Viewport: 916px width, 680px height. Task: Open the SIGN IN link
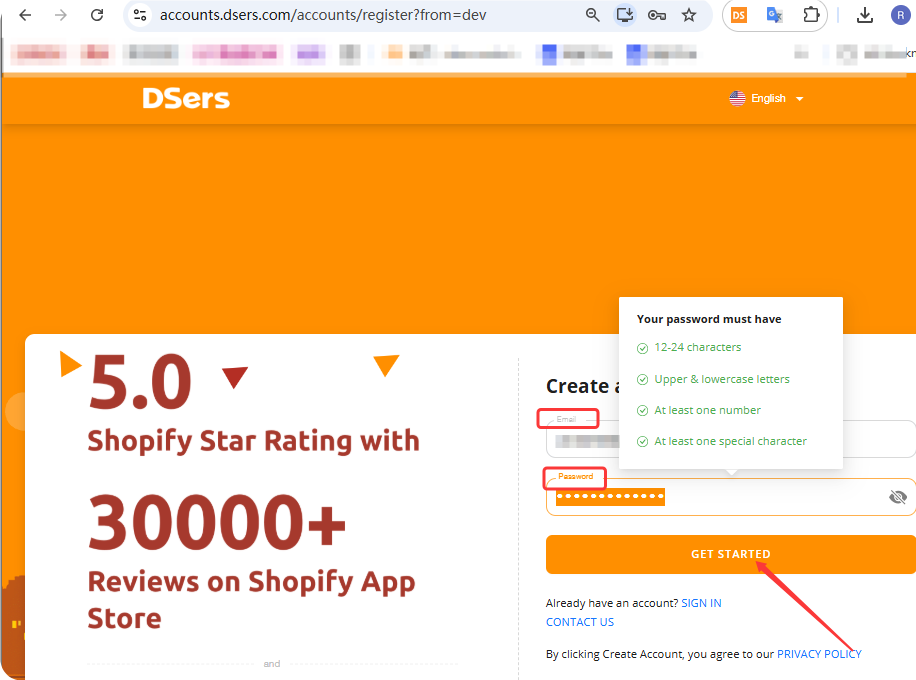tap(701, 603)
